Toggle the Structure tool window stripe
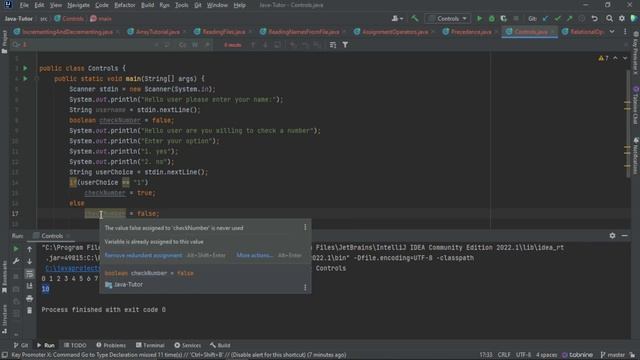 pyautogui.click(x=4, y=320)
